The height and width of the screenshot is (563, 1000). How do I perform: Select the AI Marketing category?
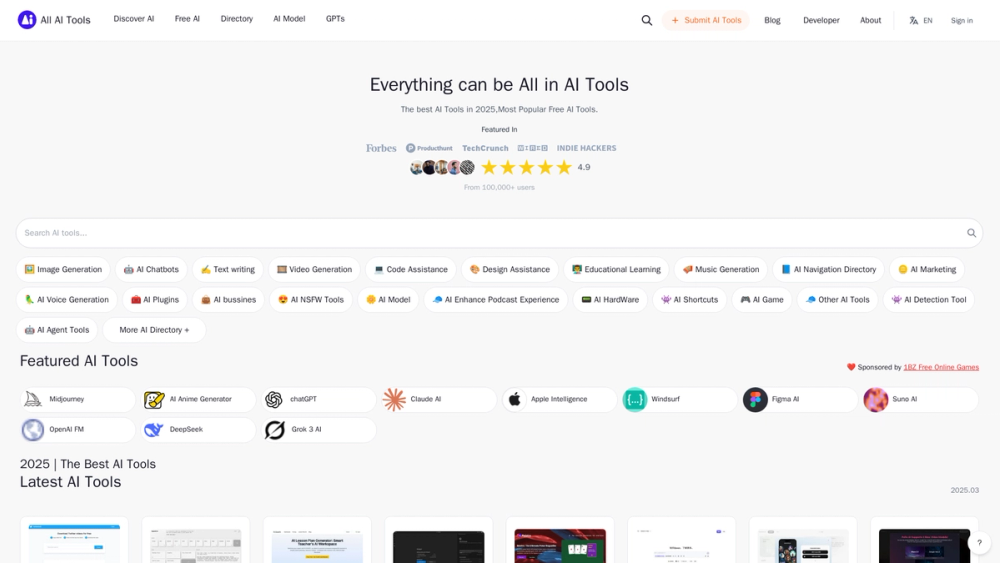(x=927, y=270)
